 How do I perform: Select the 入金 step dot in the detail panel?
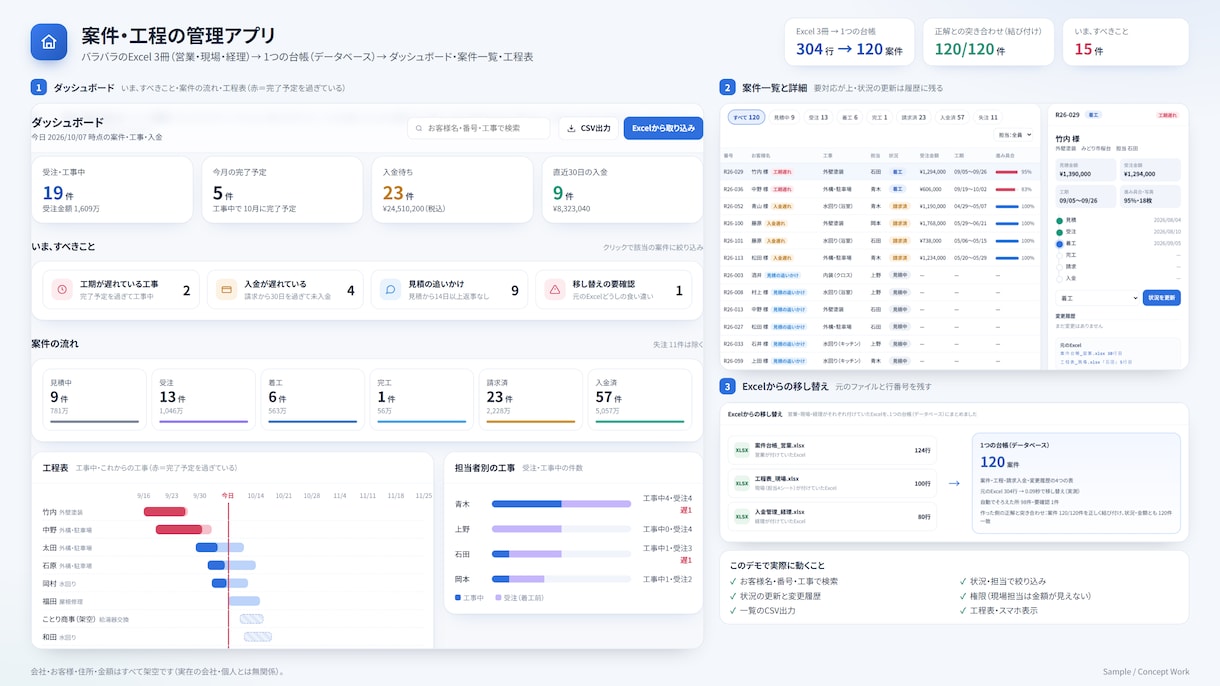(1059, 279)
